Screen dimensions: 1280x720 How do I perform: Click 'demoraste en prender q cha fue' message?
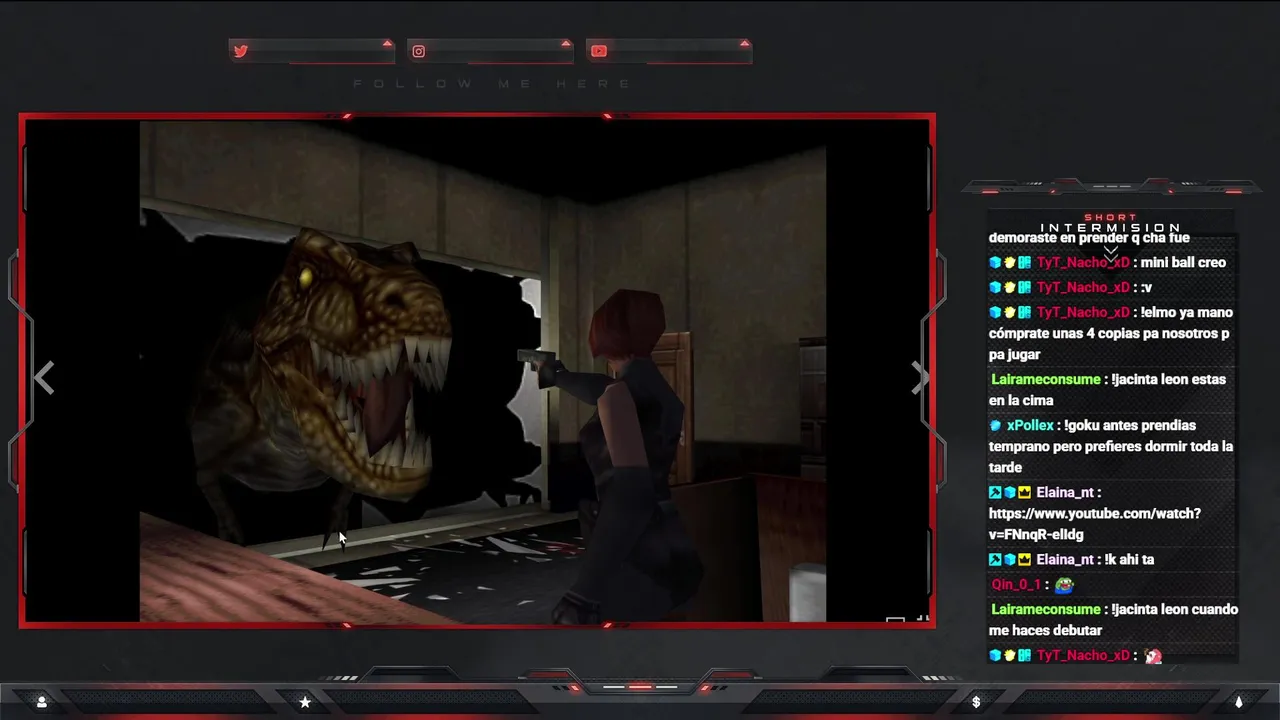coord(1089,238)
